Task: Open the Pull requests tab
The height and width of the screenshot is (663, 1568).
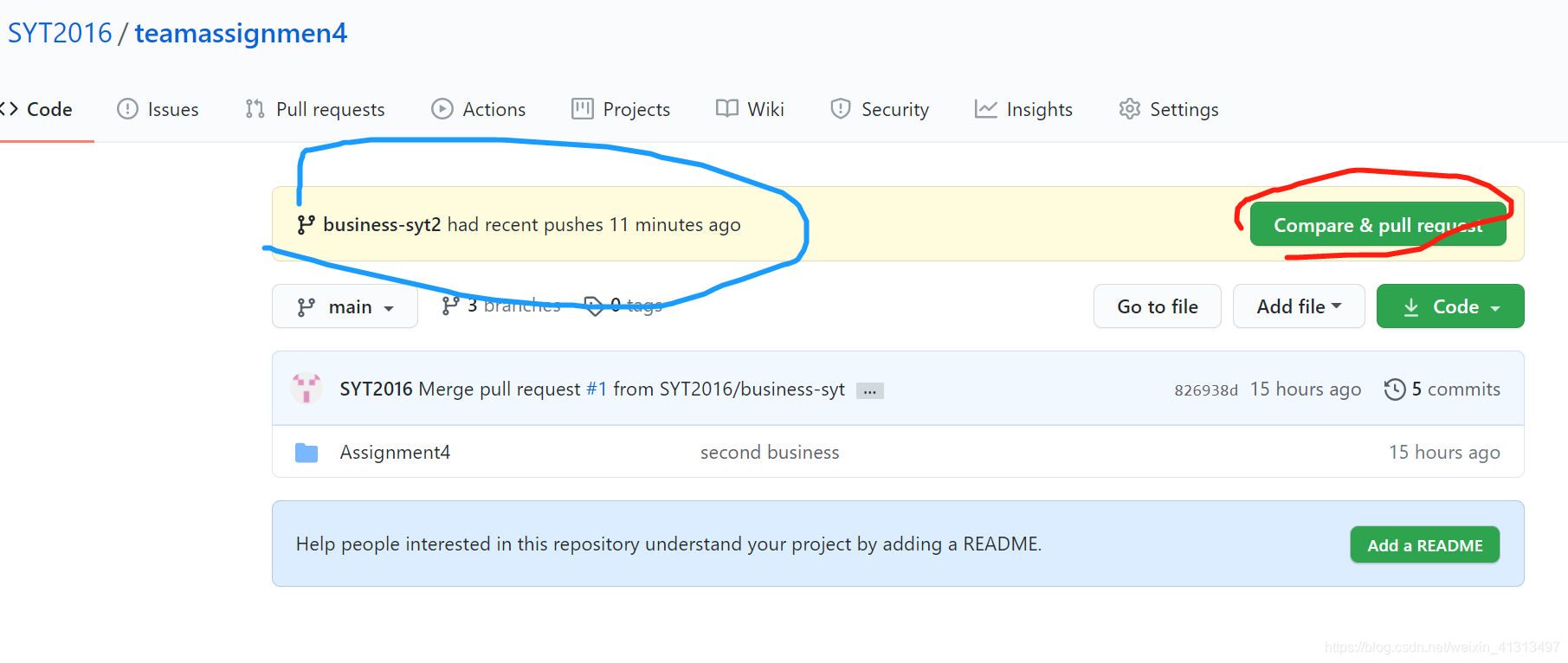Action: (315, 109)
